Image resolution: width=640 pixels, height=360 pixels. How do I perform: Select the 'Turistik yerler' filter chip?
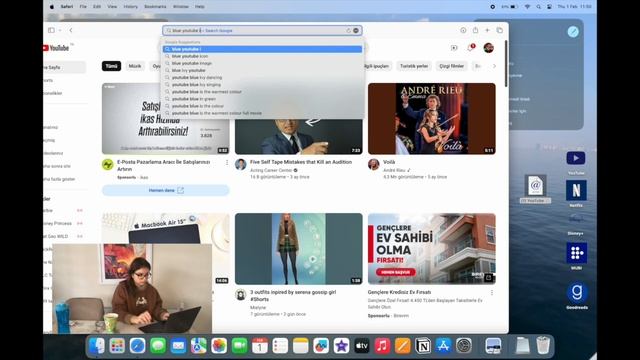[414, 66]
